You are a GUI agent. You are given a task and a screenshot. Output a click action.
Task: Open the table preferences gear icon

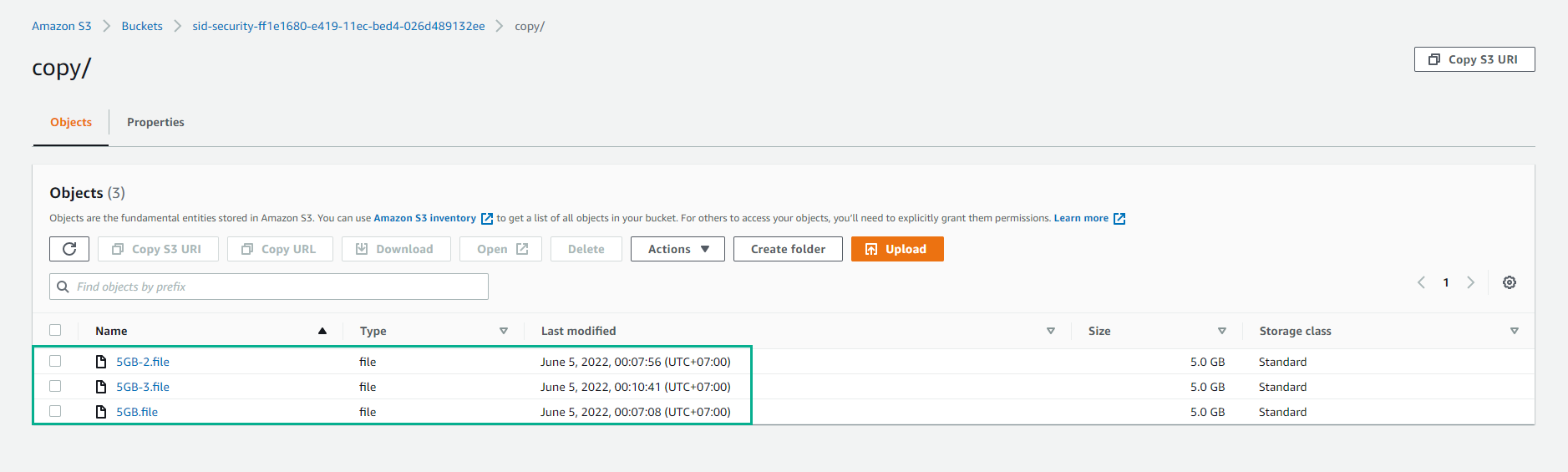point(1510,282)
